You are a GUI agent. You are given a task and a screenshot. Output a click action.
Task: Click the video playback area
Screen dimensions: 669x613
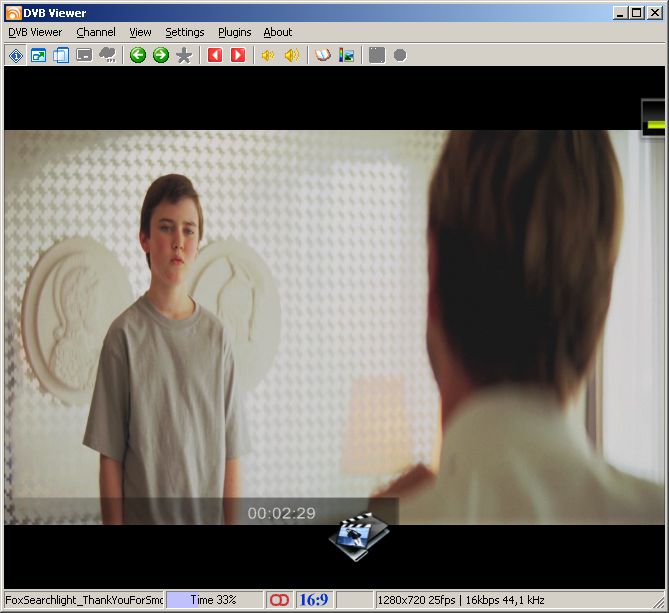click(334, 327)
